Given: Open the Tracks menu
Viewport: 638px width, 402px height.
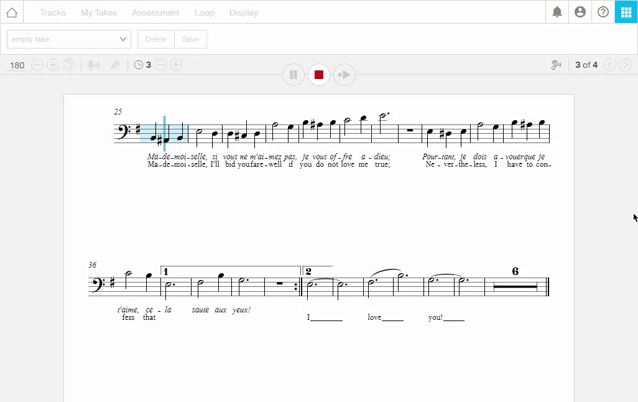Looking at the screenshot, I should pos(53,13).
